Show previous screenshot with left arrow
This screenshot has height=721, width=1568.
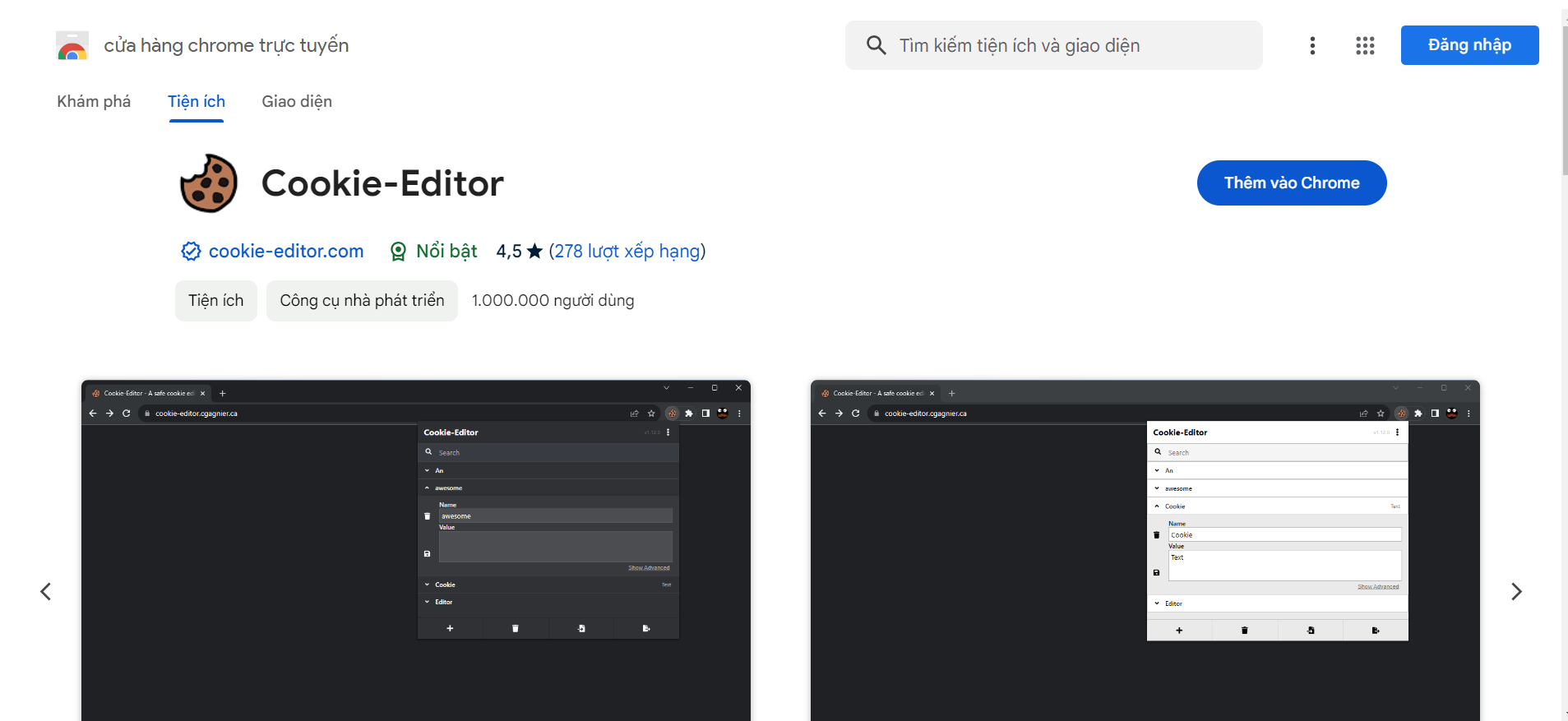46,591
